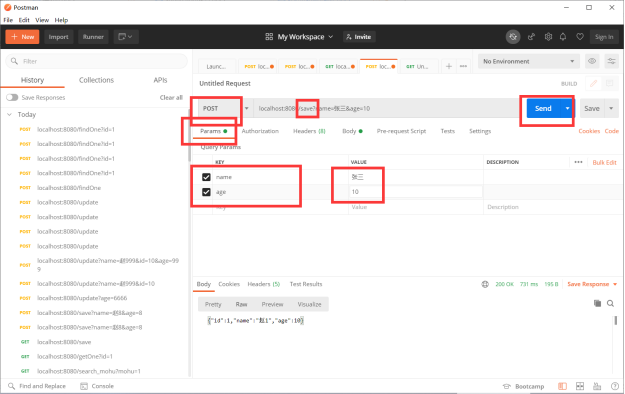Click the Cookies link
The width and height of the screenshot is (625, 394).
coord(589,131)
